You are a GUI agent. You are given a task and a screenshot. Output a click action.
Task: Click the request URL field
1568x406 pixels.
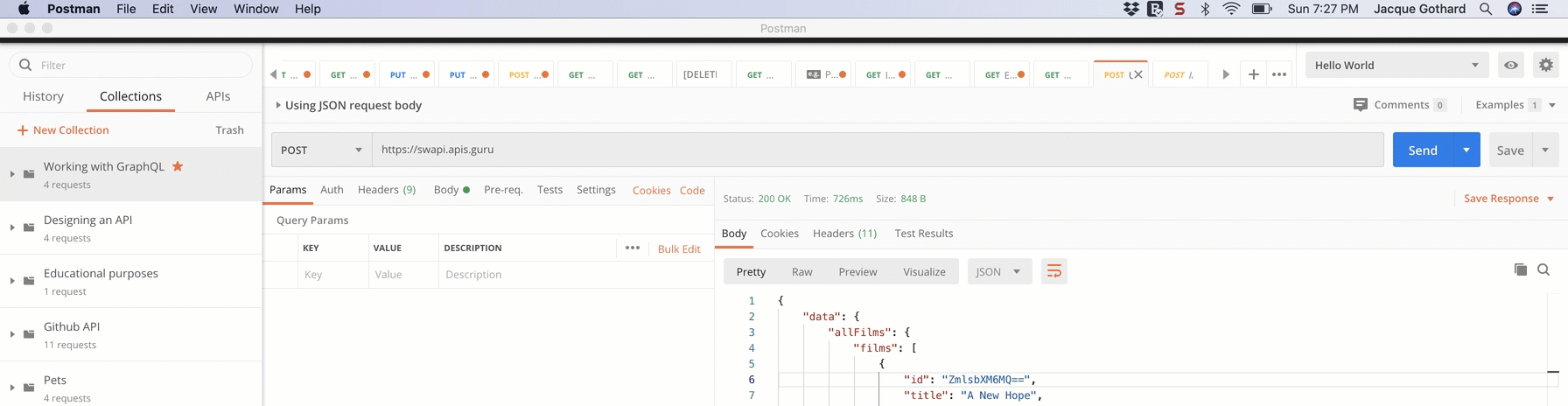(878, 150)
